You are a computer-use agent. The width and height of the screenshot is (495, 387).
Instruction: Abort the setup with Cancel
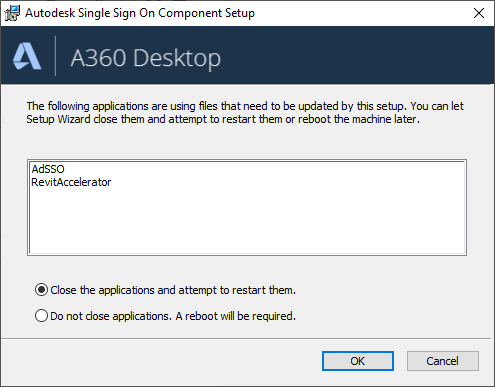tap(443, 361)
